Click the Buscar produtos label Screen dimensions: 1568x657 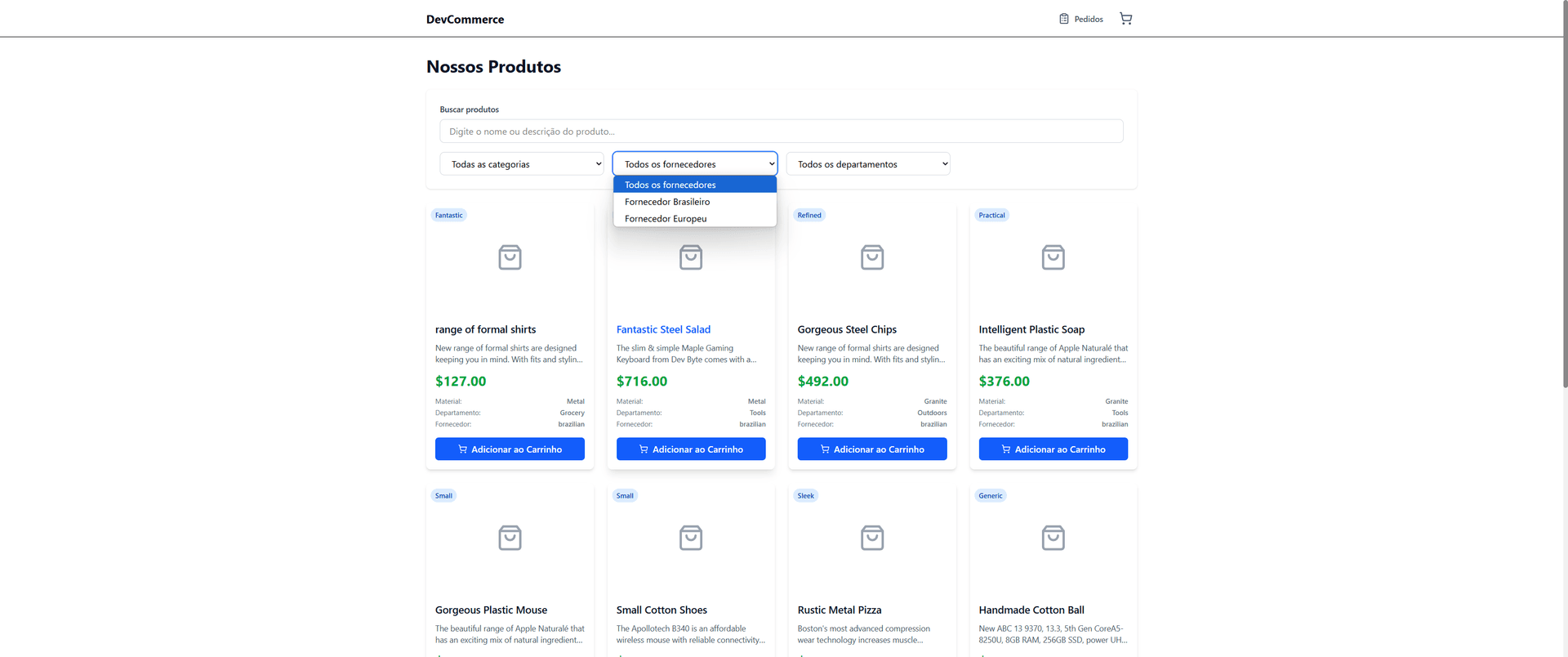[470, 109]
